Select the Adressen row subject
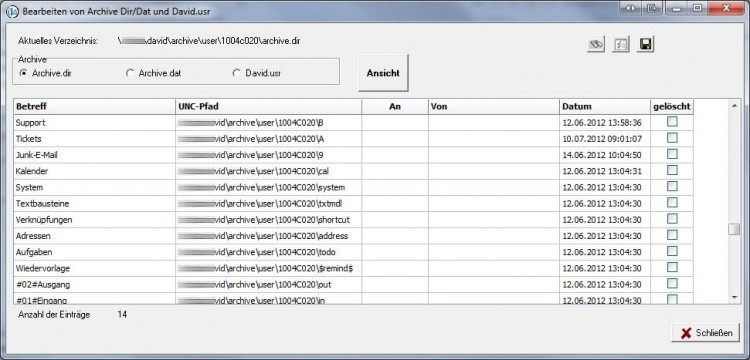750x360 pixels. [33, 236]
